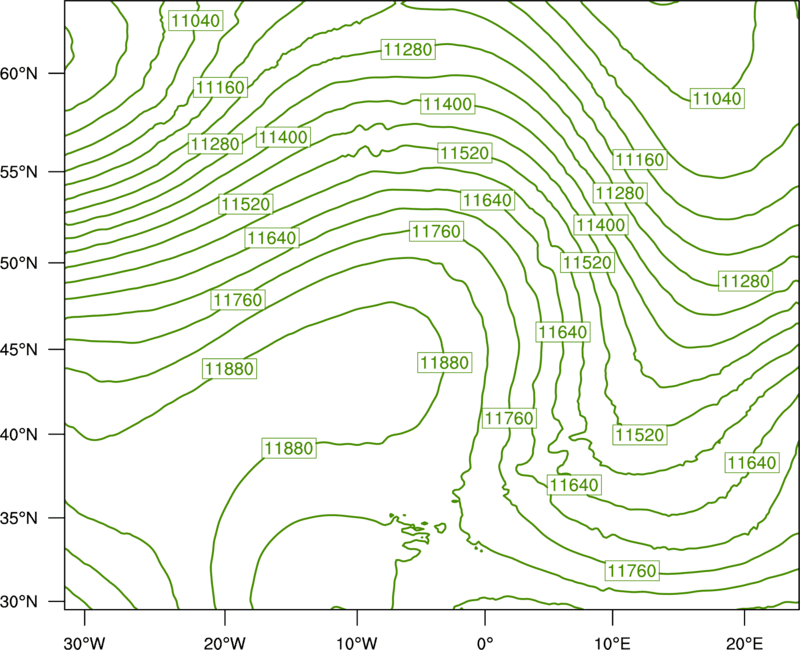The image size is (800, 650).
Task: Click the 11520 contour label near 40°N, 12°E
Action: click(640, 435)
